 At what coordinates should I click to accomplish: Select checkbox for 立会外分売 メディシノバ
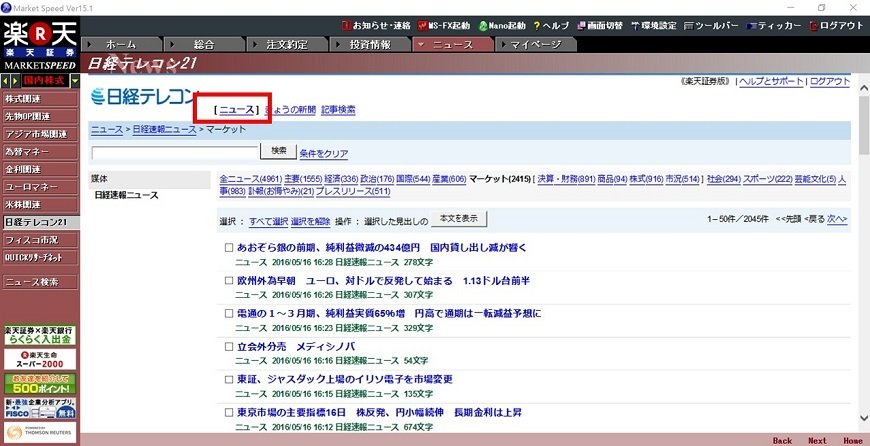pyautogui.click(x=228, y=347)
